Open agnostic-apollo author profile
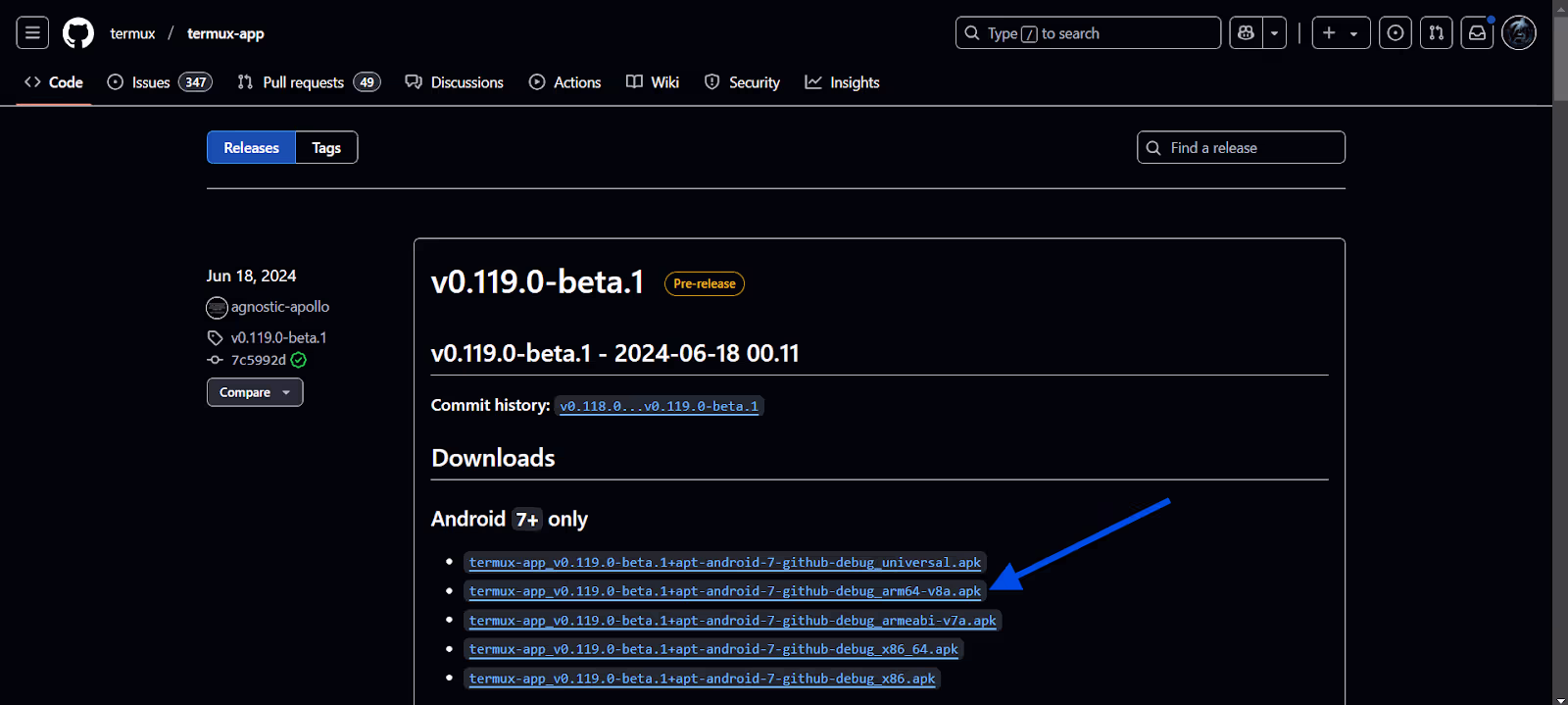The image size is (1568, 705). [x=280, y=307]
